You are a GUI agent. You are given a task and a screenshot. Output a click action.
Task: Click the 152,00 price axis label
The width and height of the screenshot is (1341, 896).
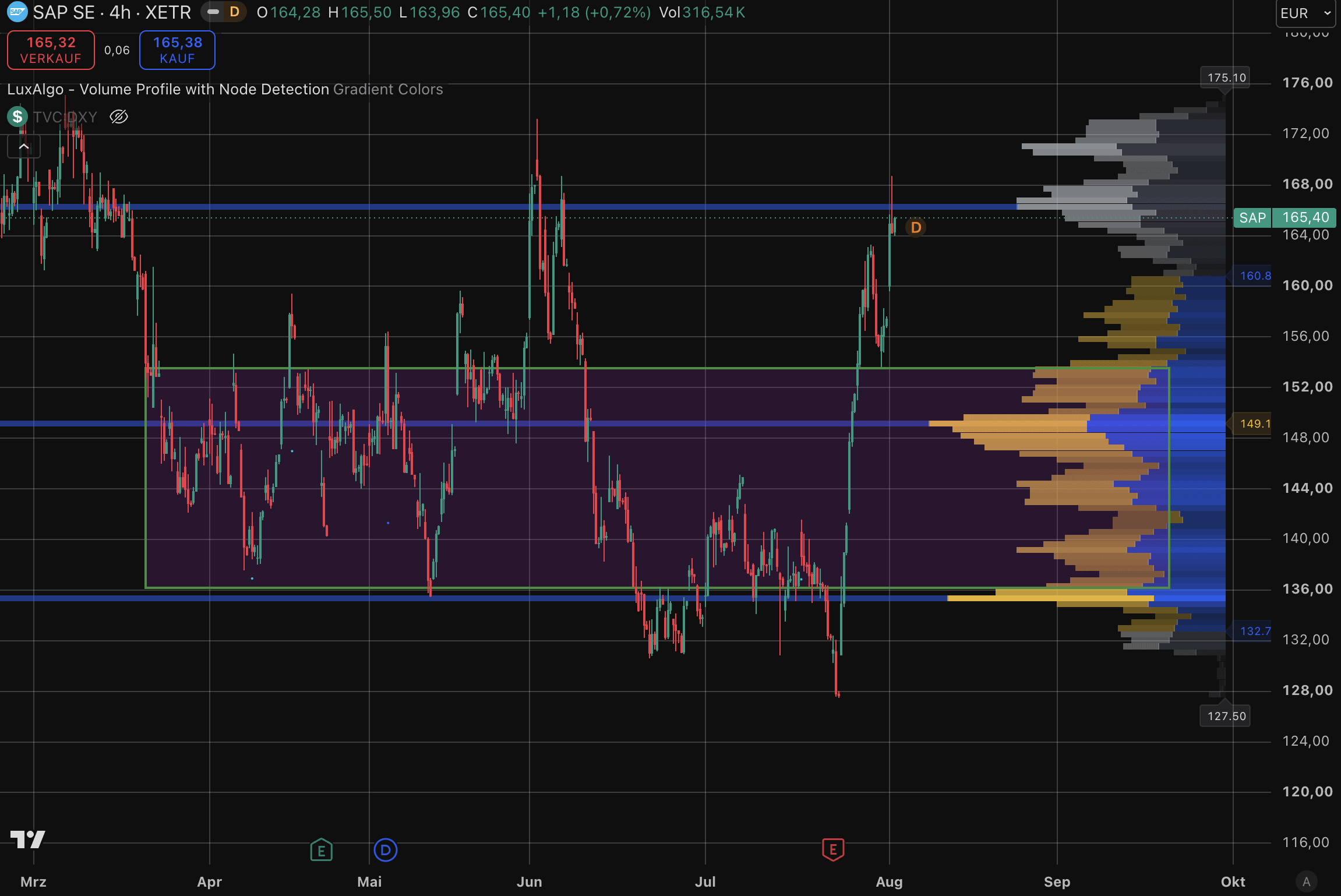[1307, 387]
